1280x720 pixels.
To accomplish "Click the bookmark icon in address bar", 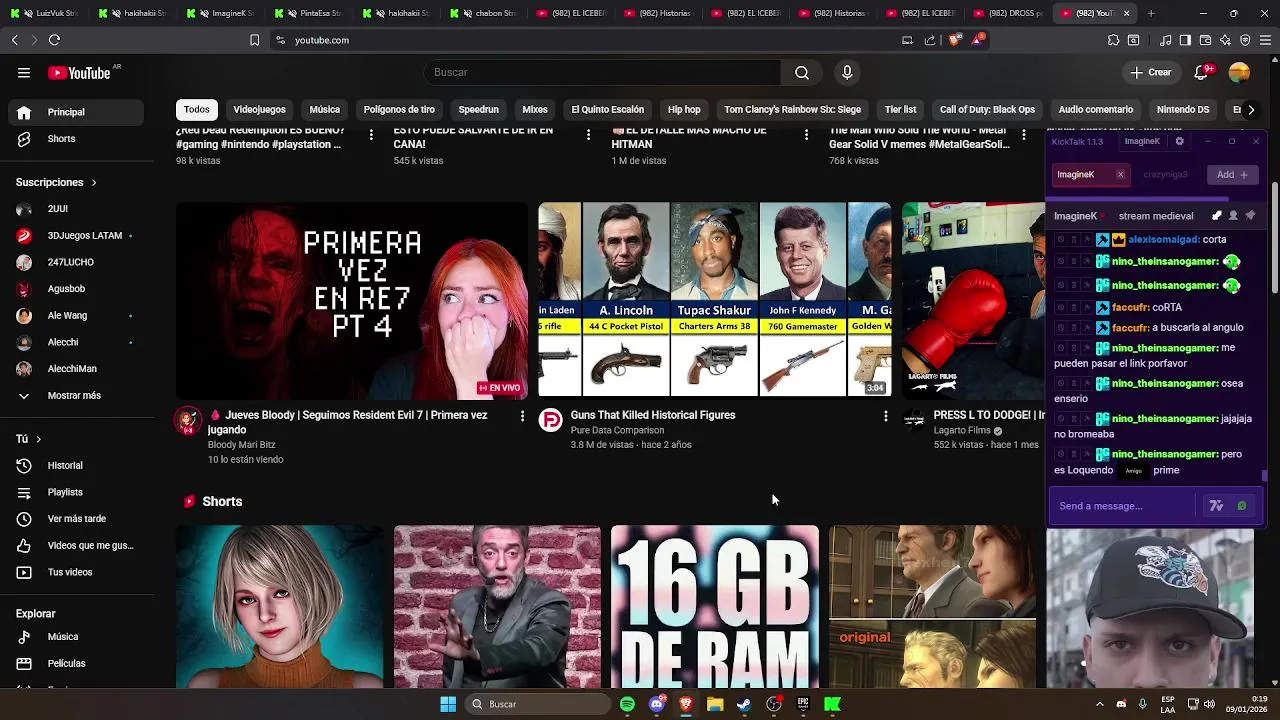I will click(x=254, y=40).
